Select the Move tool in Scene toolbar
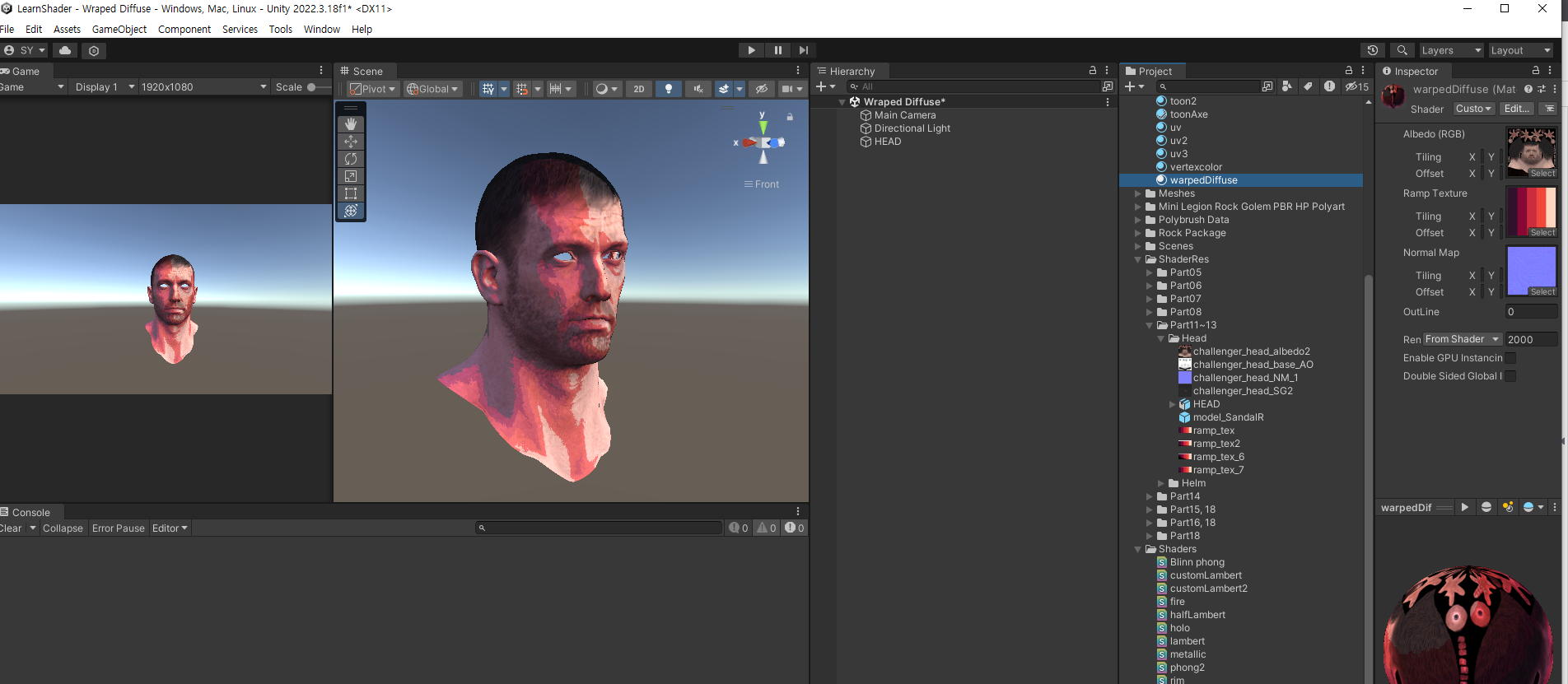The width and height of the screenshot is (1568, 684). [351, 142]
